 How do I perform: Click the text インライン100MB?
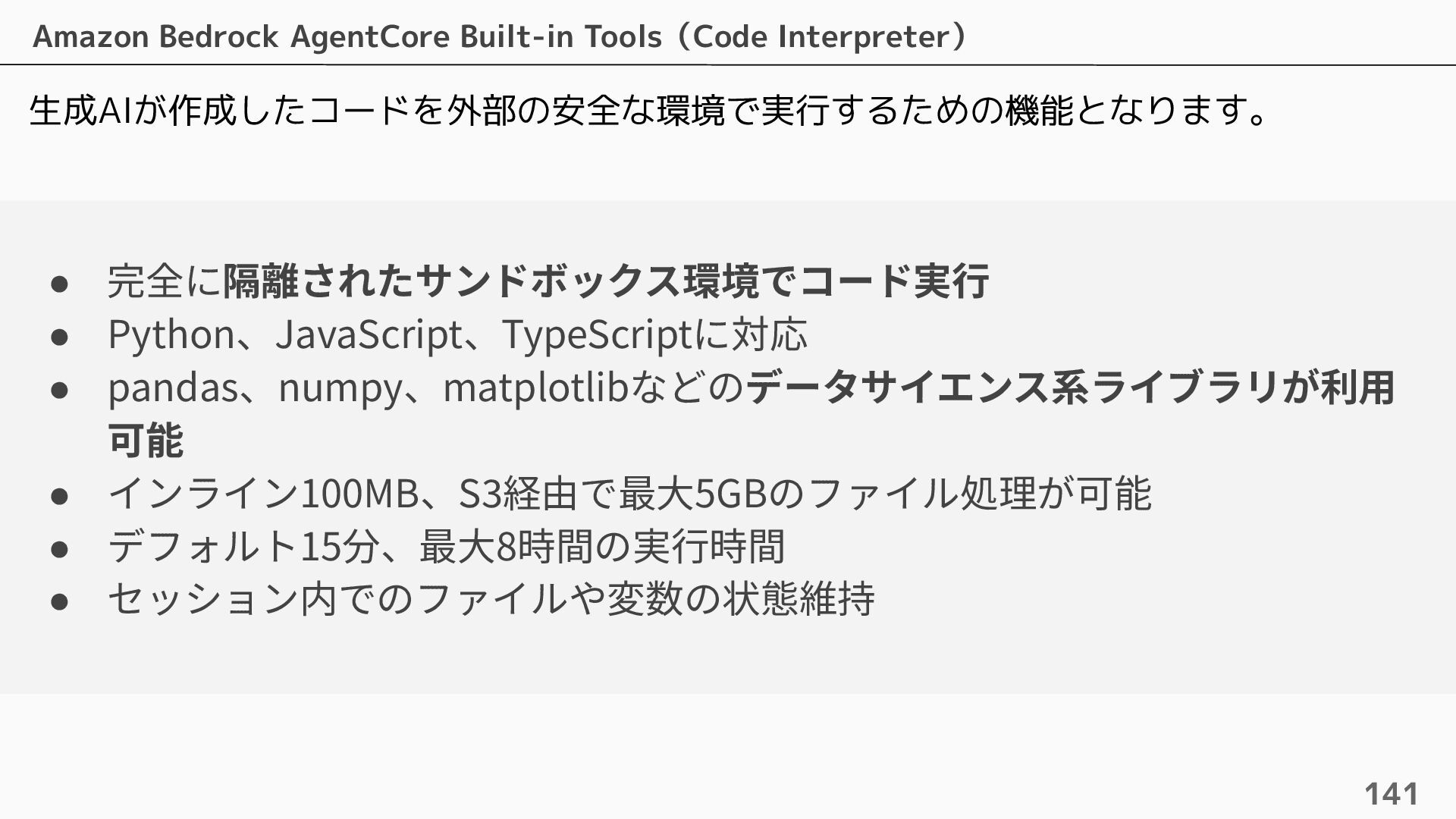[x=263, y=493]
